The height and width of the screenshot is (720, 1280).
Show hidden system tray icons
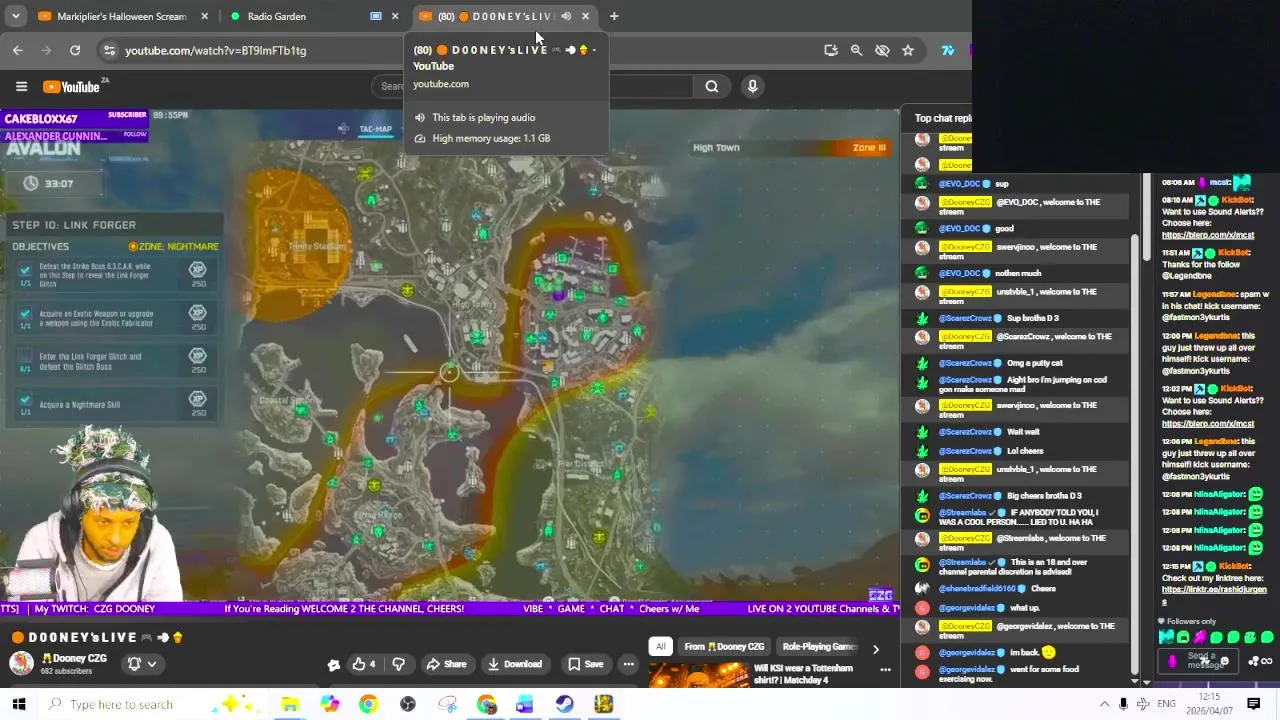pyautogui.click(x=1104, y=704)
